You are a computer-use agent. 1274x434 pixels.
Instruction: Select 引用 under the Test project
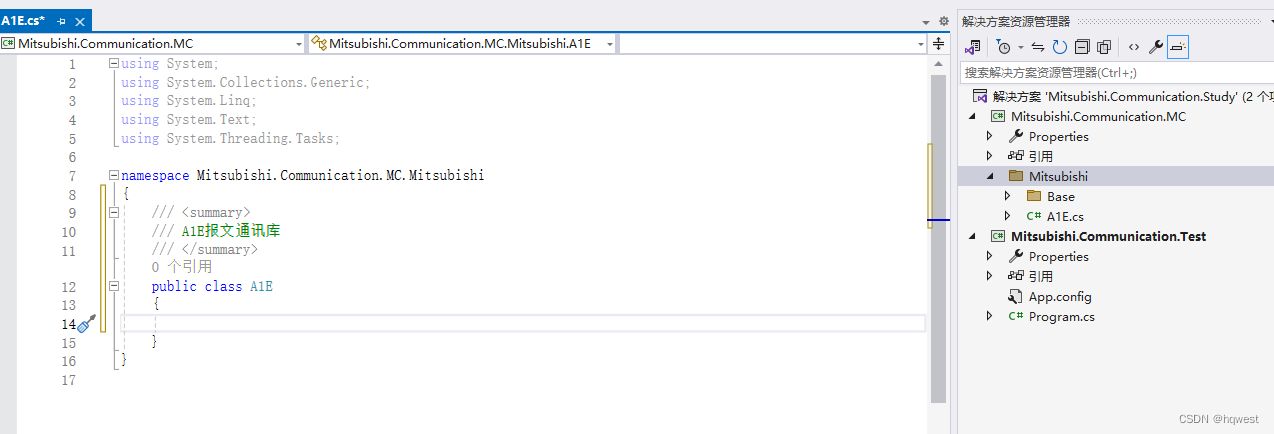click(1040, 277)
